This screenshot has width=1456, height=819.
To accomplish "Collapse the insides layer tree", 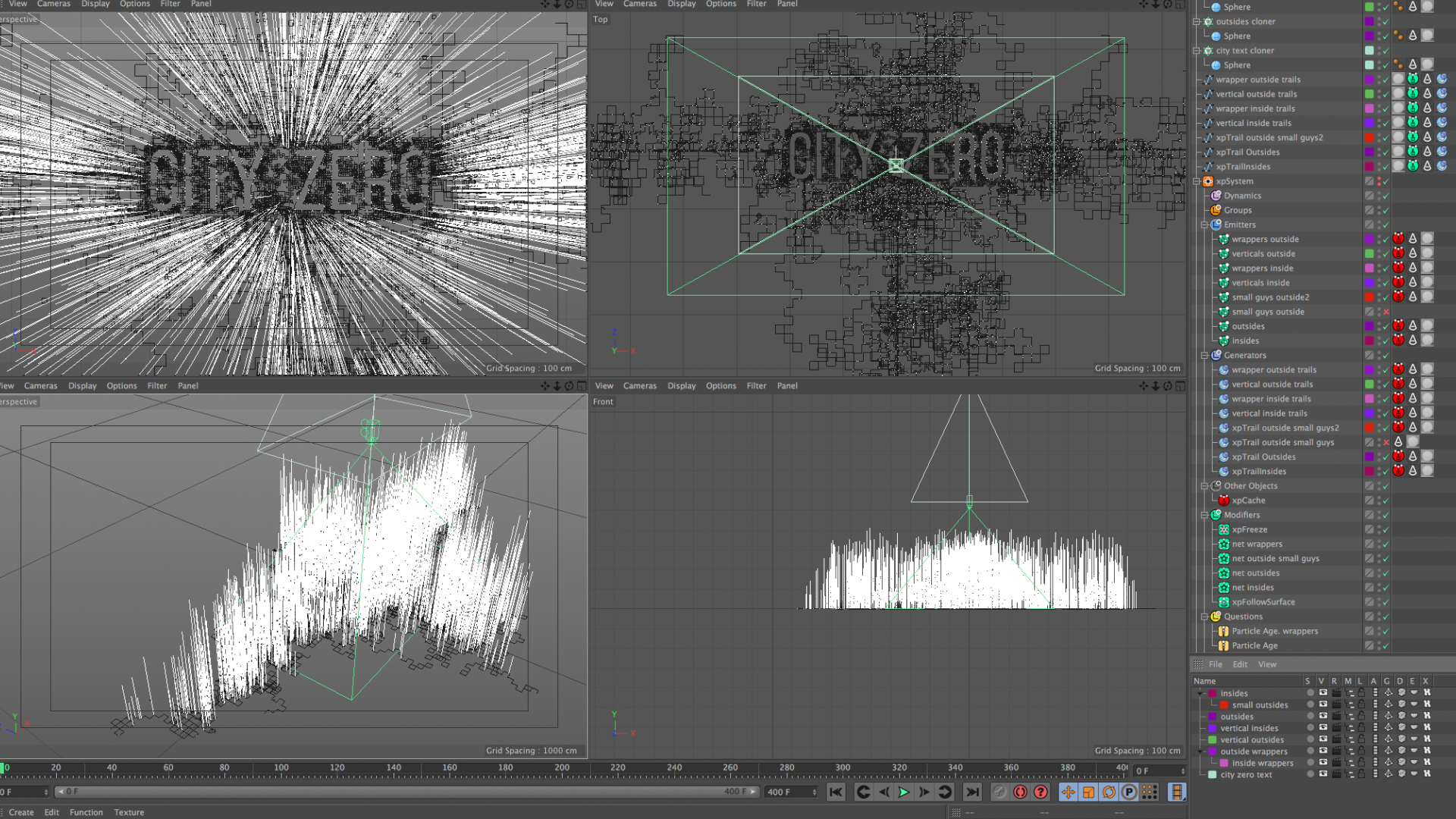I will [x=1200, y=693].
